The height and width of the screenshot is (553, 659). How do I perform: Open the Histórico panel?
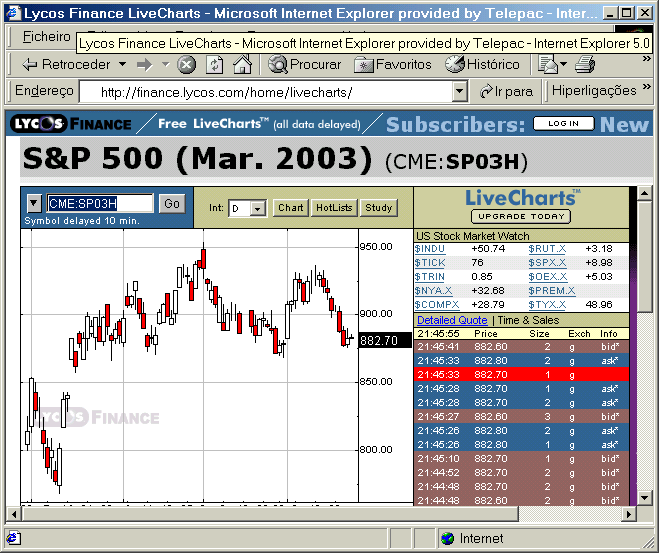[x=482, y=65]
